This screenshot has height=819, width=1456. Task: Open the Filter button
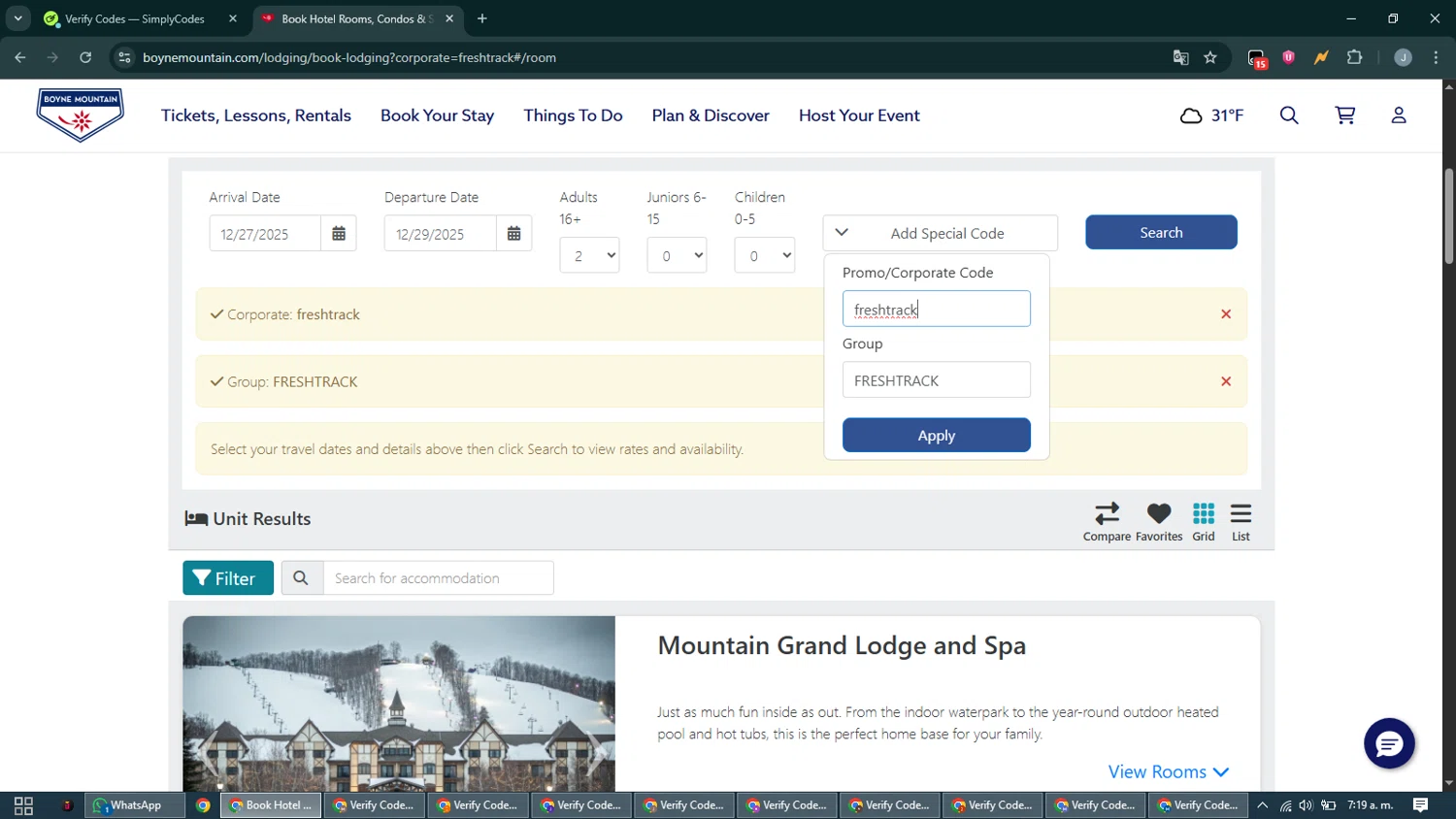(228, 578)
